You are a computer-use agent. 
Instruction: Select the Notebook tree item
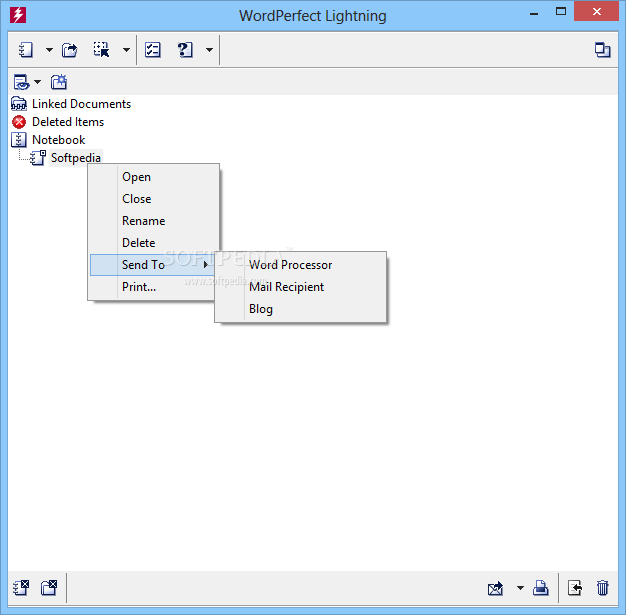[59, 140]
